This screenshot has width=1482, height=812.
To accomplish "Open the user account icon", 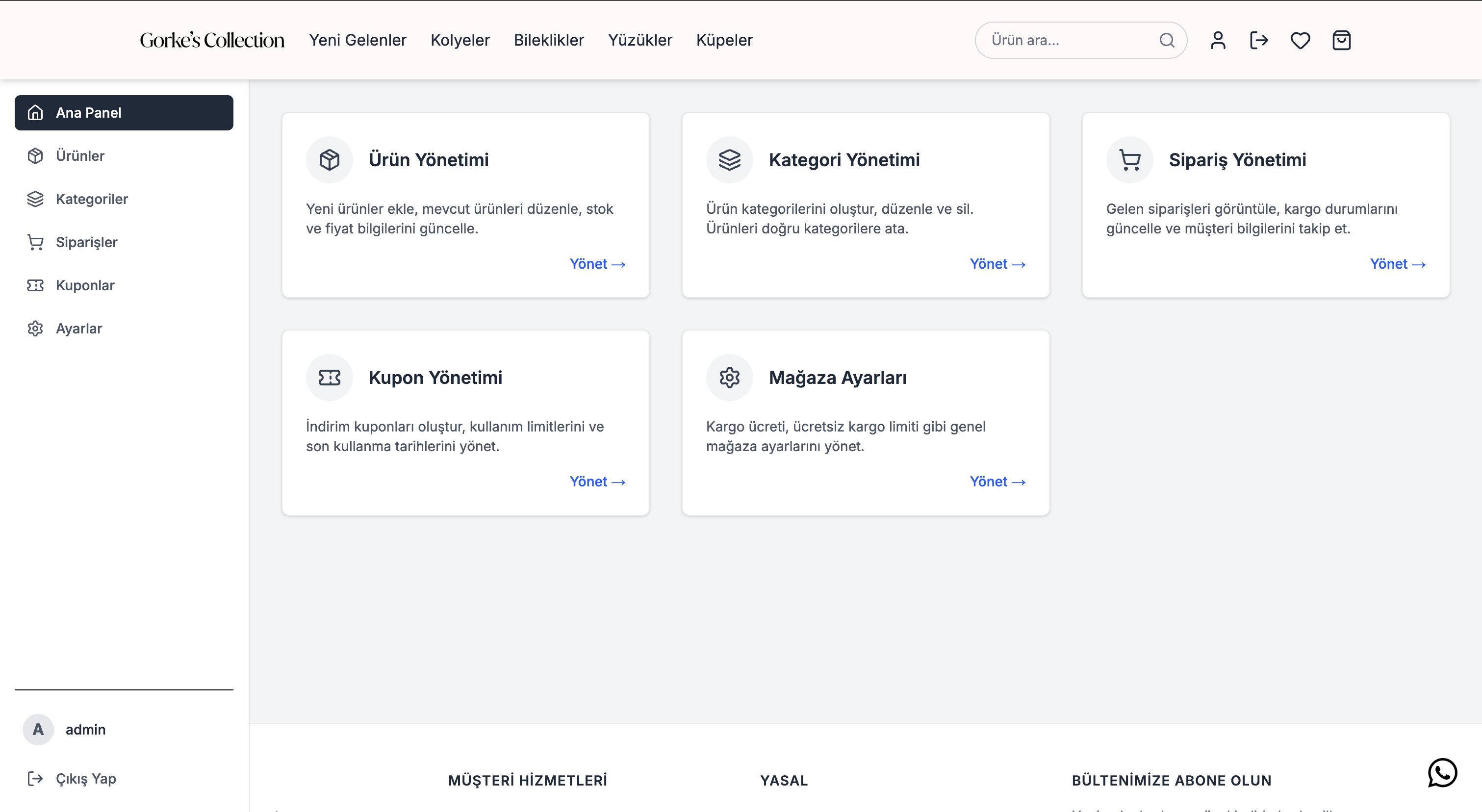I will 1217,40.
